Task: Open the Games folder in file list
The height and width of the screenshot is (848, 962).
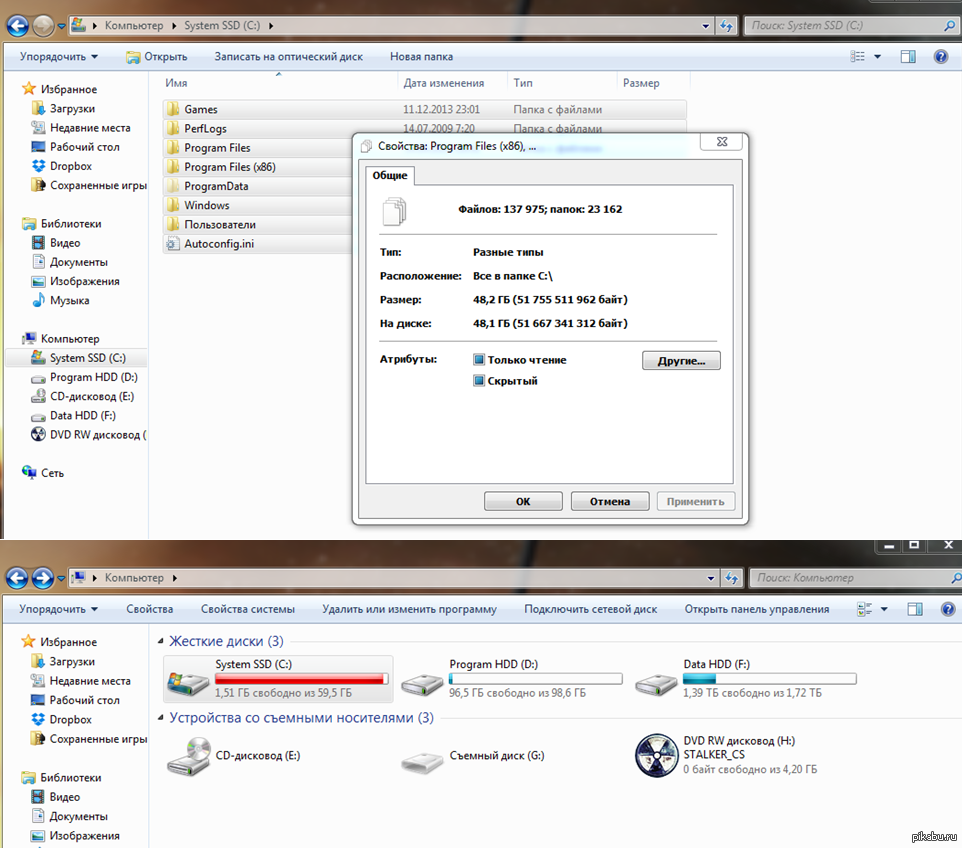Action: 200,109
